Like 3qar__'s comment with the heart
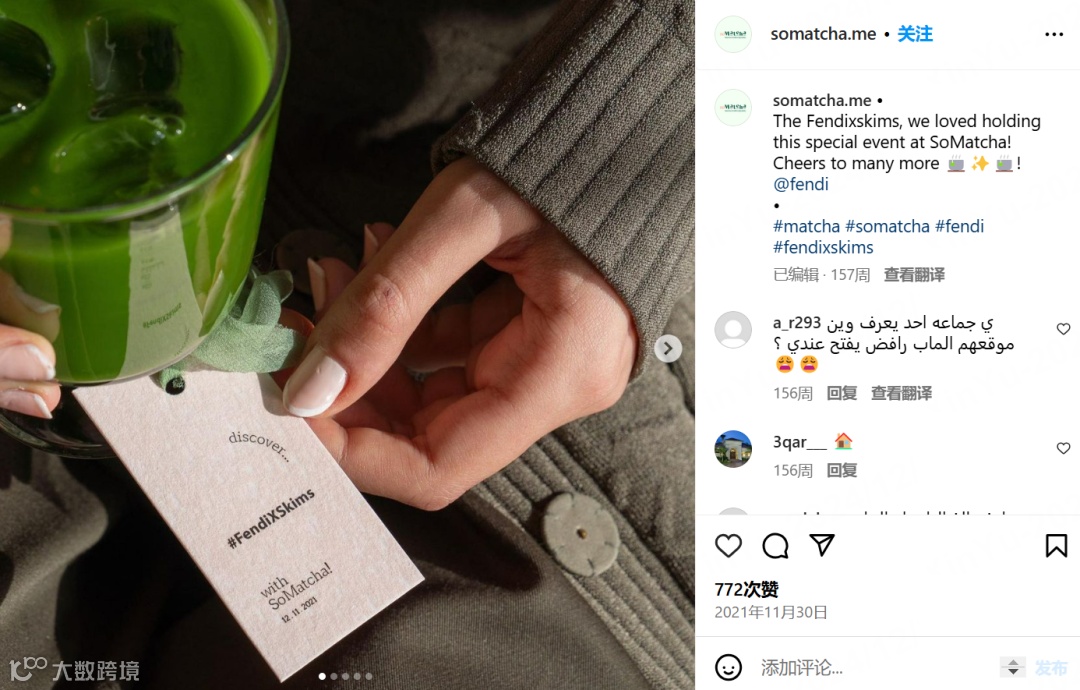This screenshot has height=690, width=1080. (1063, 448)
